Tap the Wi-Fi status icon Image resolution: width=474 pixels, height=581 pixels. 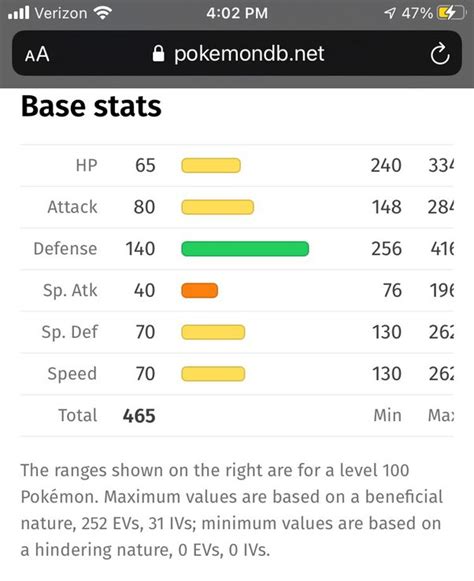[103, 13]
